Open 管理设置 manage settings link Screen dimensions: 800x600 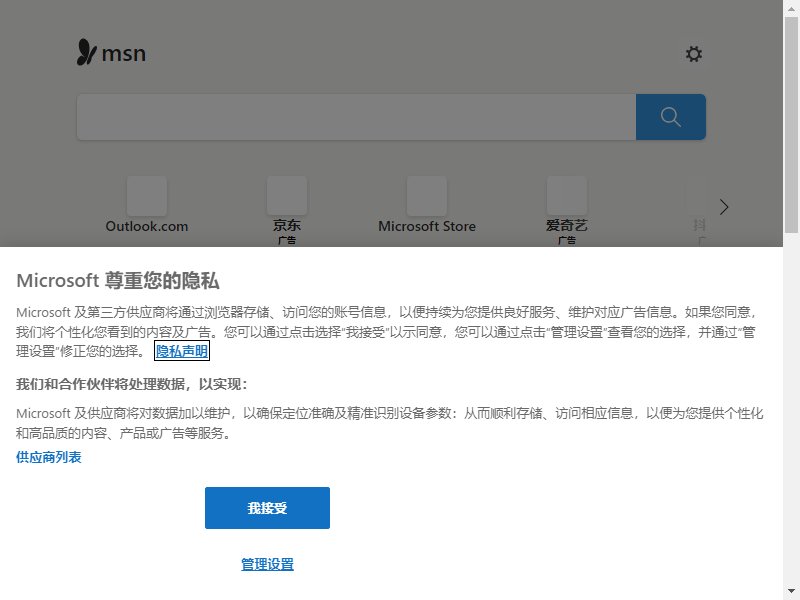pyautogui.click(x=267, y=564)
